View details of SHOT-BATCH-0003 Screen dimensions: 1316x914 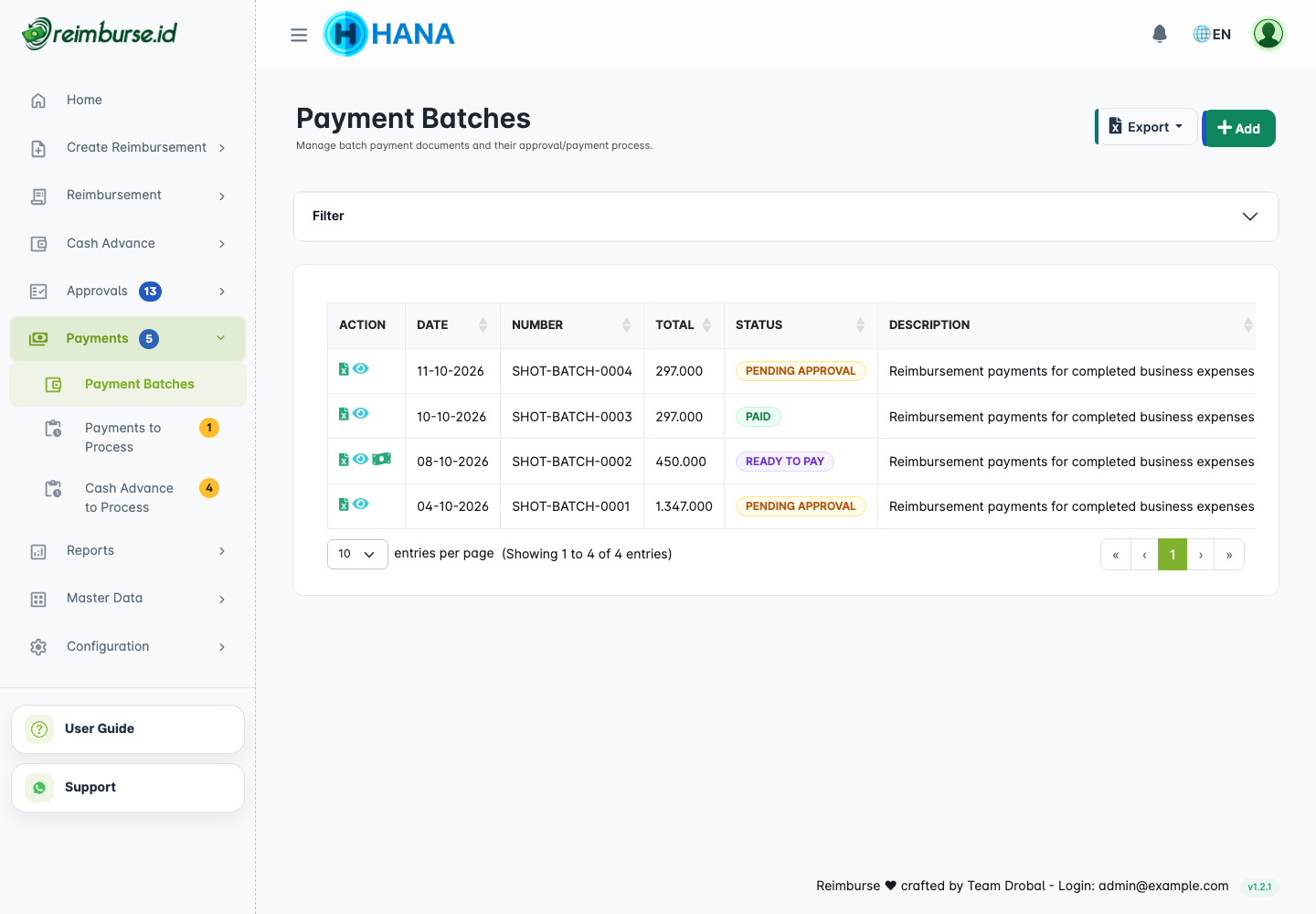pyautogui.click(x=361, y=413)
